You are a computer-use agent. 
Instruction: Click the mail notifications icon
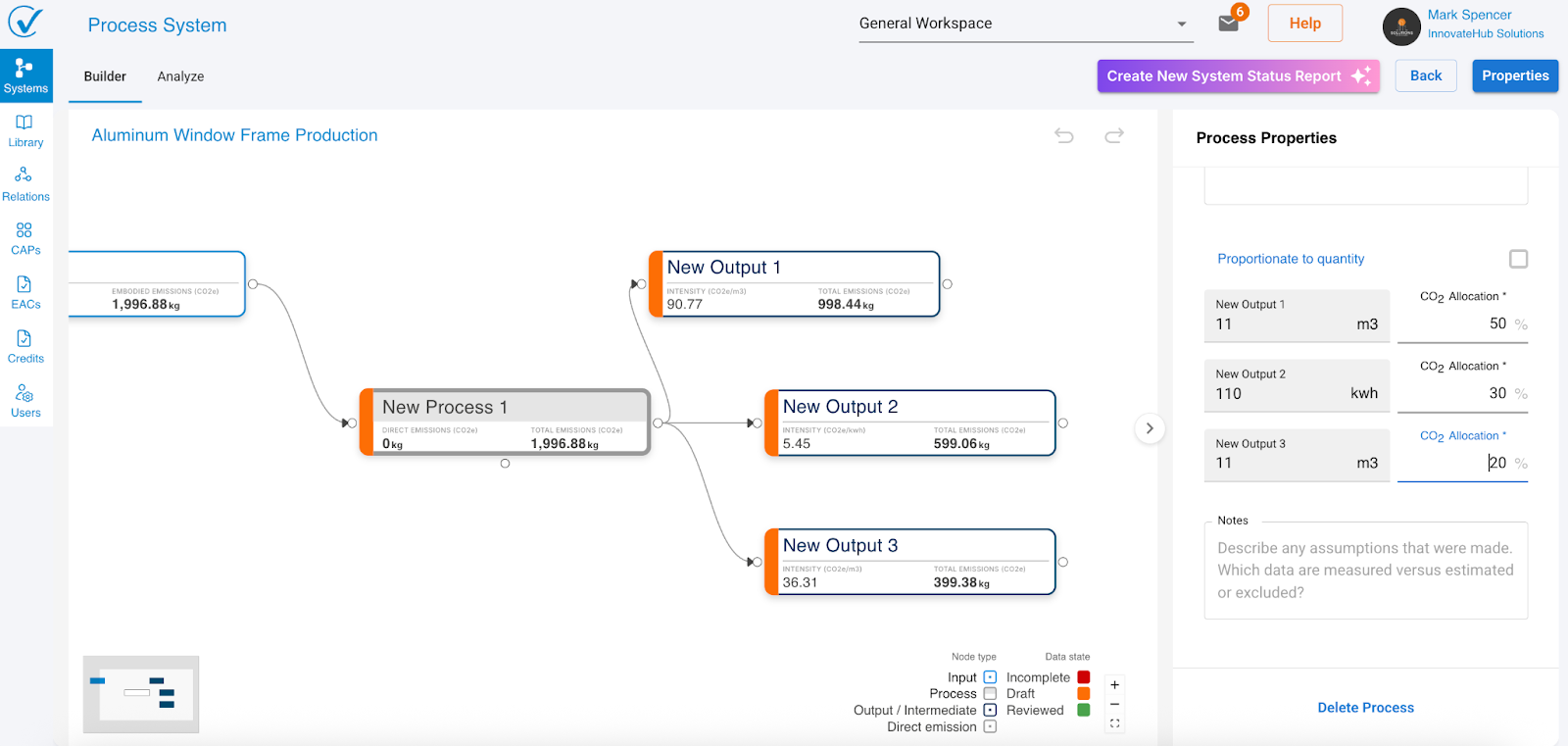tap(1228, 24)
